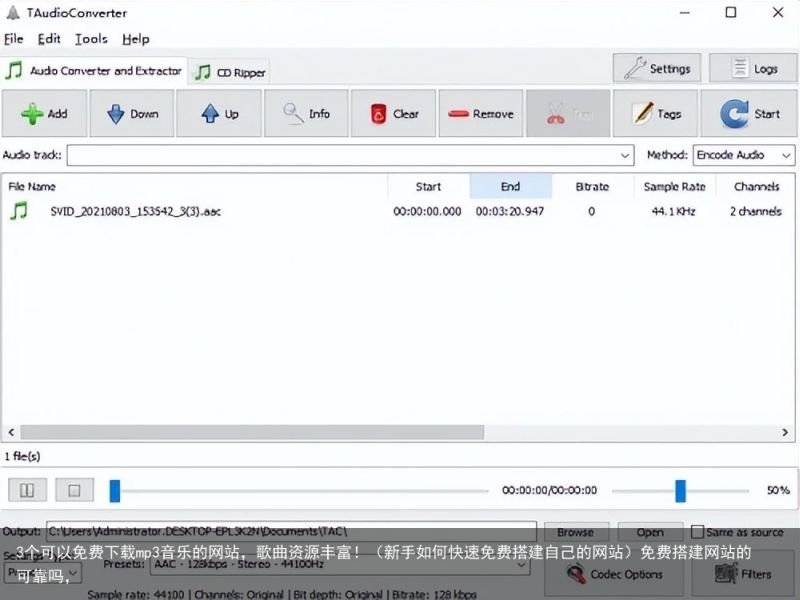Remove the selected file
Image resolution: width=800 pixels, height=600 pixels.
tap(481, 113)
